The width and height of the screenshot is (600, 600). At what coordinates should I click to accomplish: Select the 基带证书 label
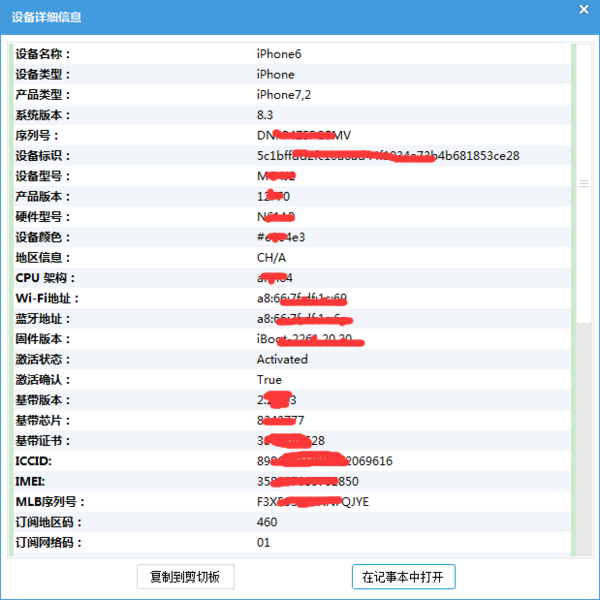click(x=43, y=440)
